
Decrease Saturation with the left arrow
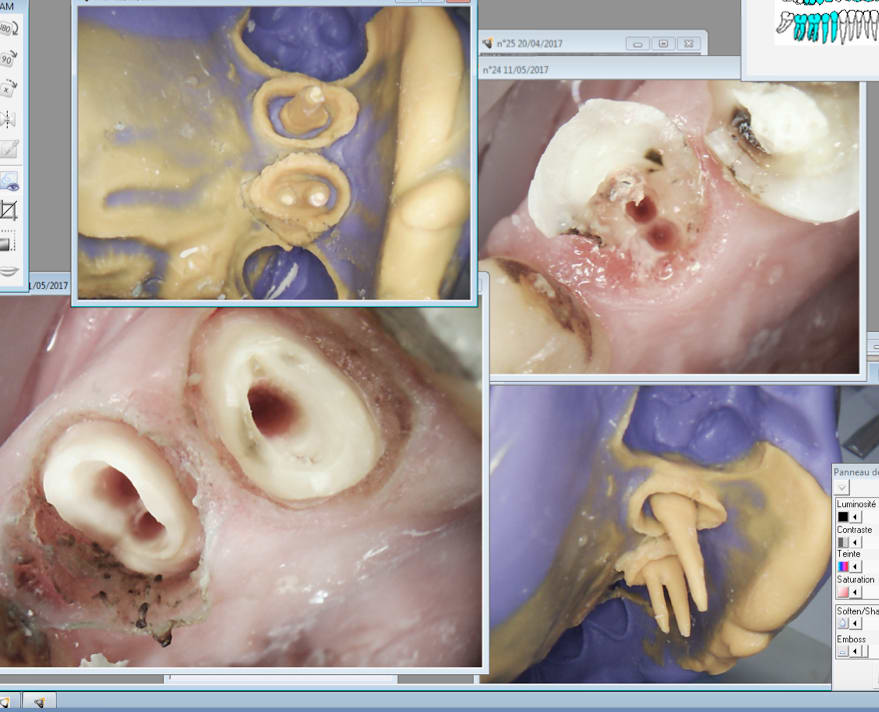856,592
